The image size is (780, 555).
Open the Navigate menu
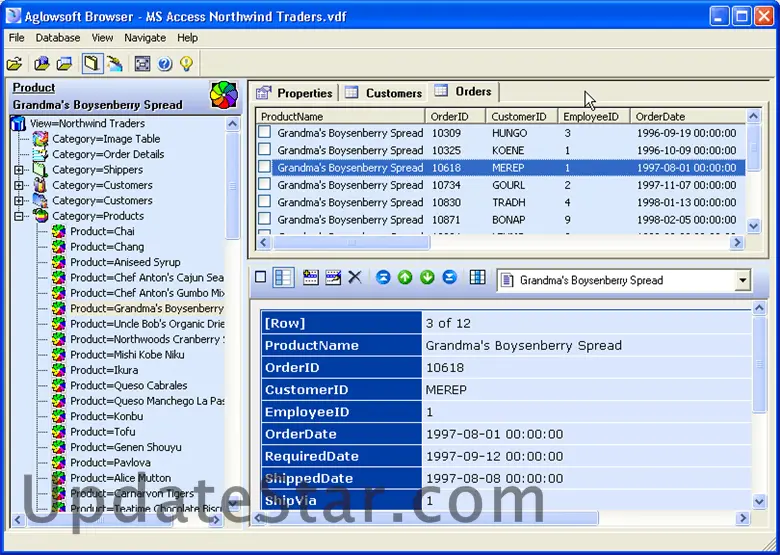point(145,38)
